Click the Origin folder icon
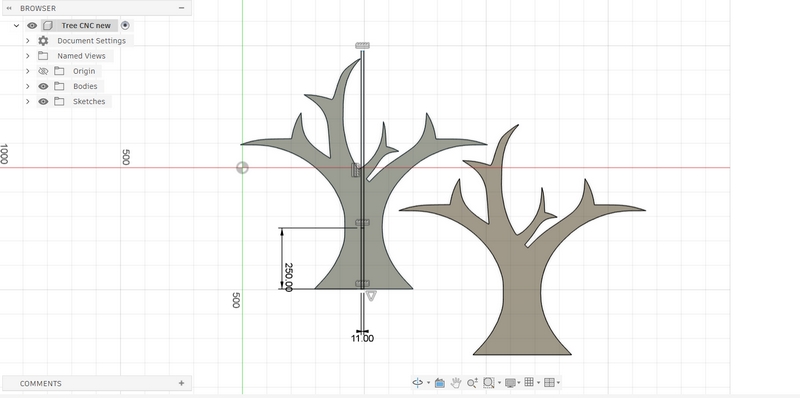 tap(59, 71)
